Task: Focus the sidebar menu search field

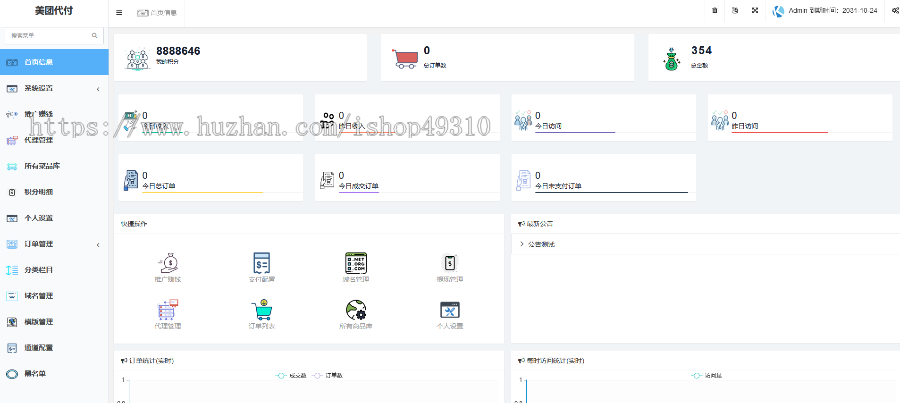Action: (x=54, y=36)
